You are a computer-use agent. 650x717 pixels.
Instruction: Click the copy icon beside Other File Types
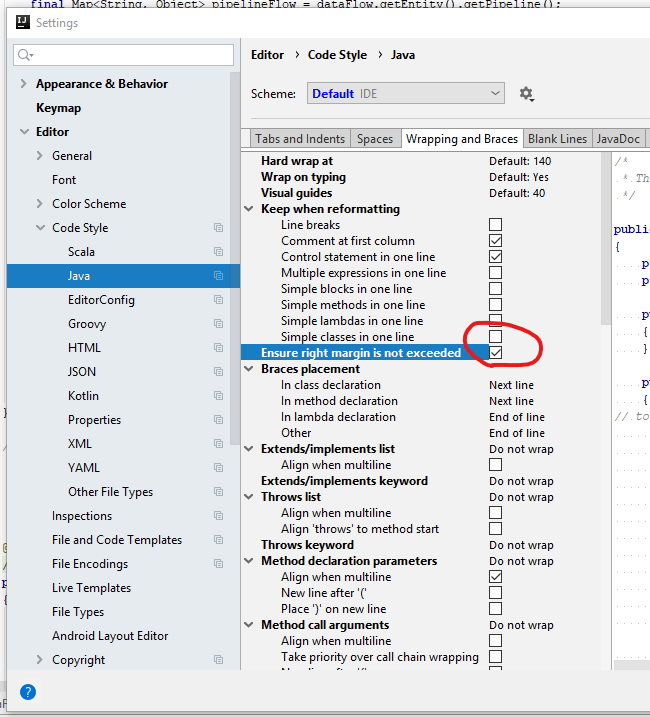(x=219, y=492)
